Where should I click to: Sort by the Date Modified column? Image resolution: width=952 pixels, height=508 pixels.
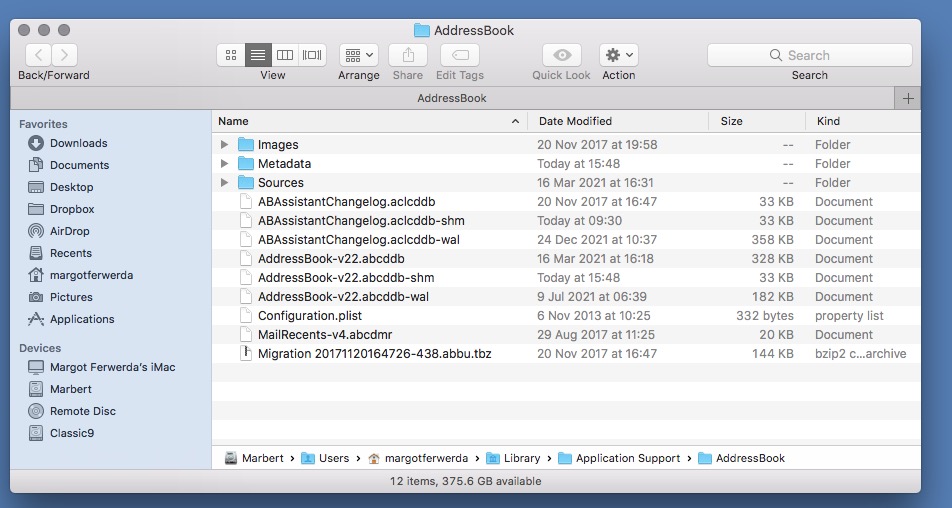click(x=618, y=121)
